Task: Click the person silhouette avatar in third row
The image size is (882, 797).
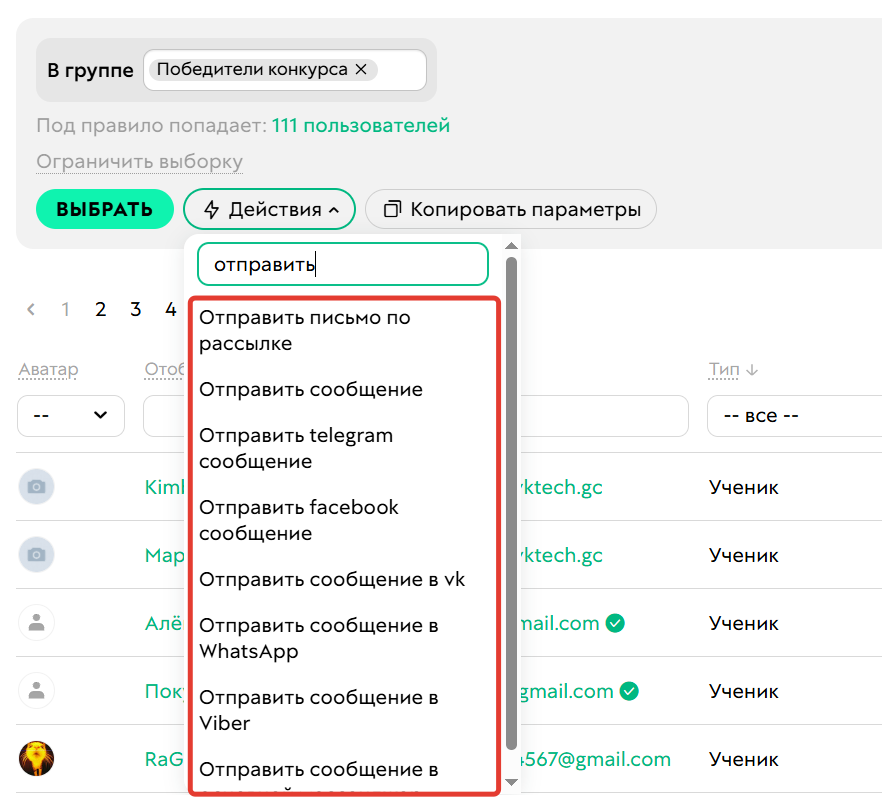Action: coord(36,623)
